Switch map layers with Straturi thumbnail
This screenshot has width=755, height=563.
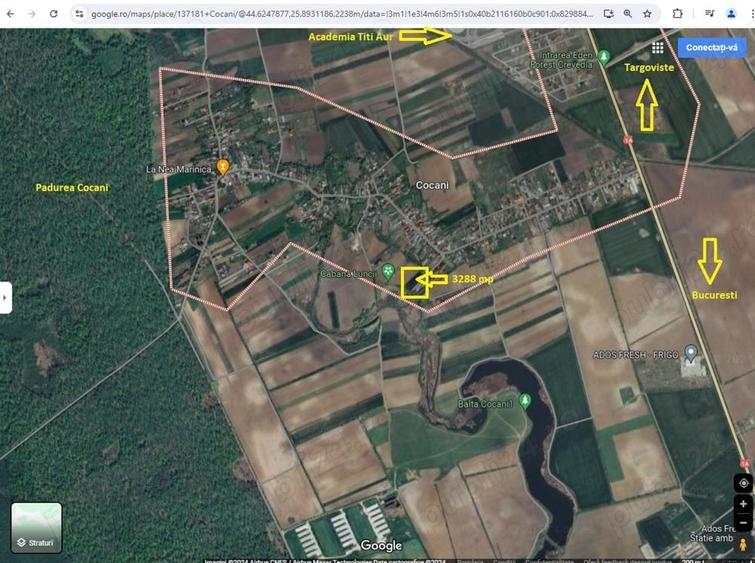(36, 527)
